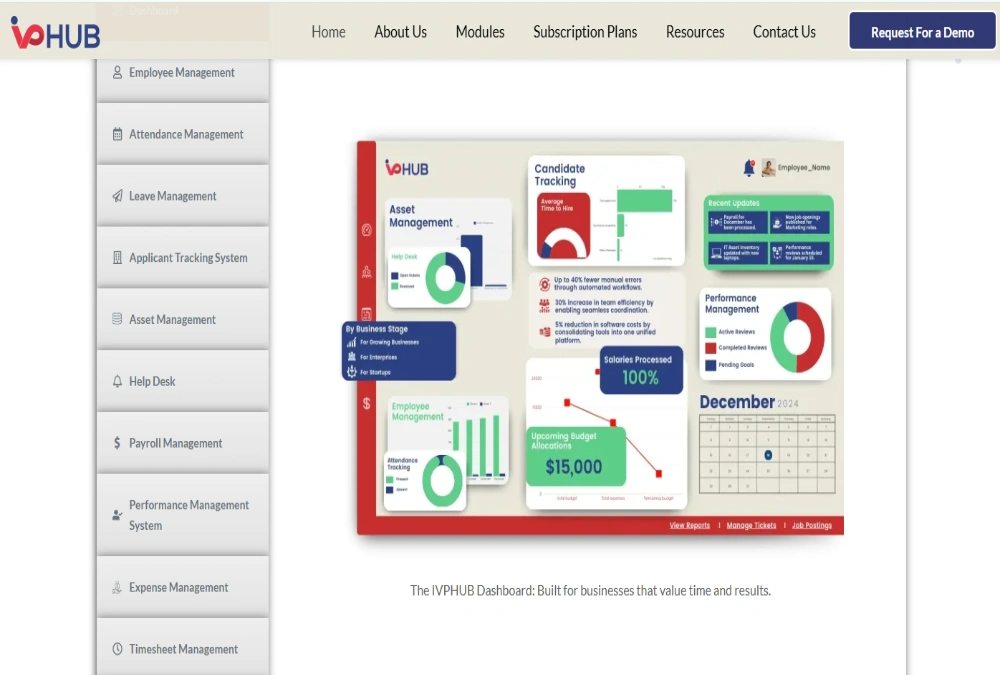1000x675 pixels.
Task: Click the gauge icon in dashboard red sidebar
Action: click(x=367, y=230)
